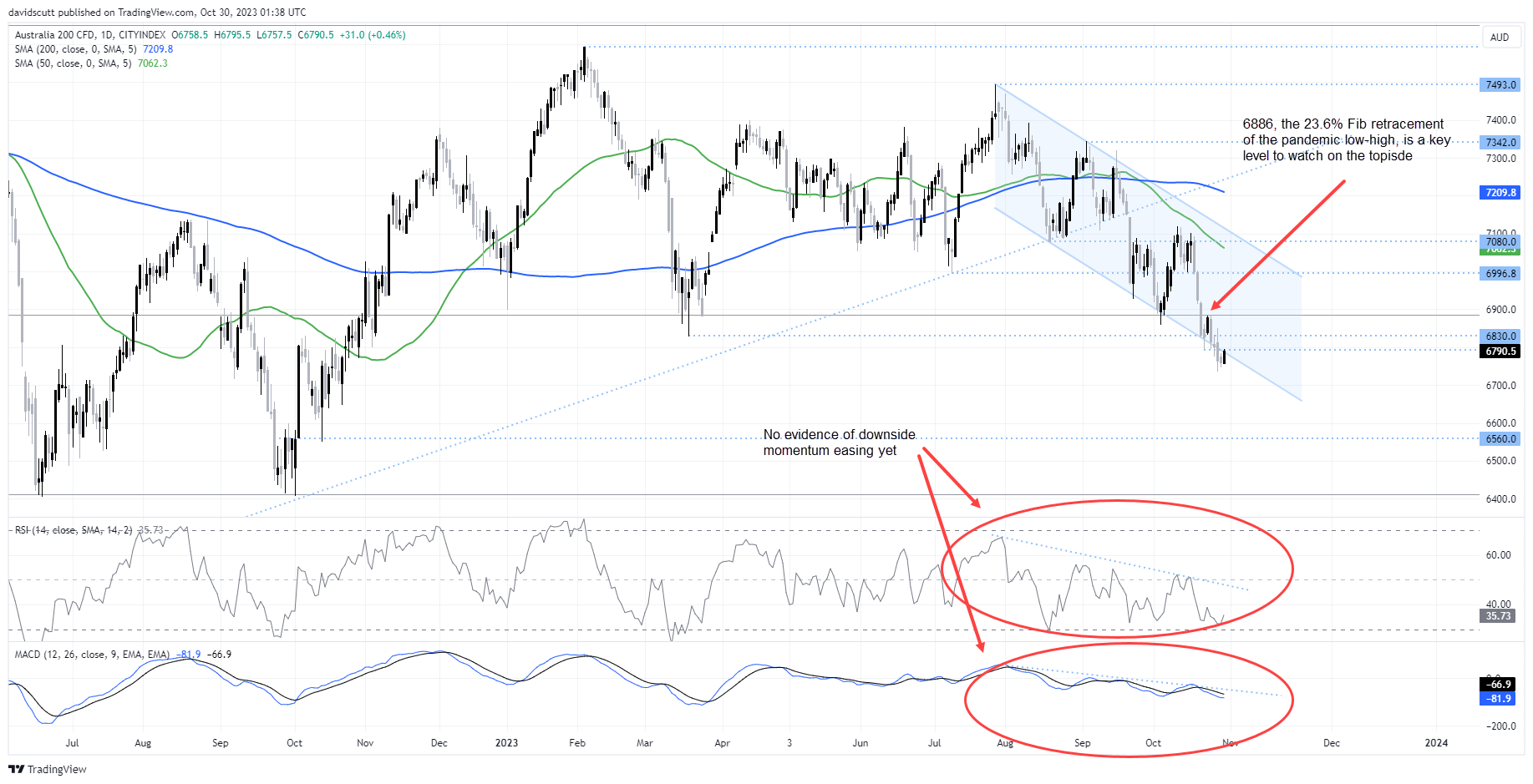
Task: Click the Oct 2023 time axis label
Action: coord(1153,743)
